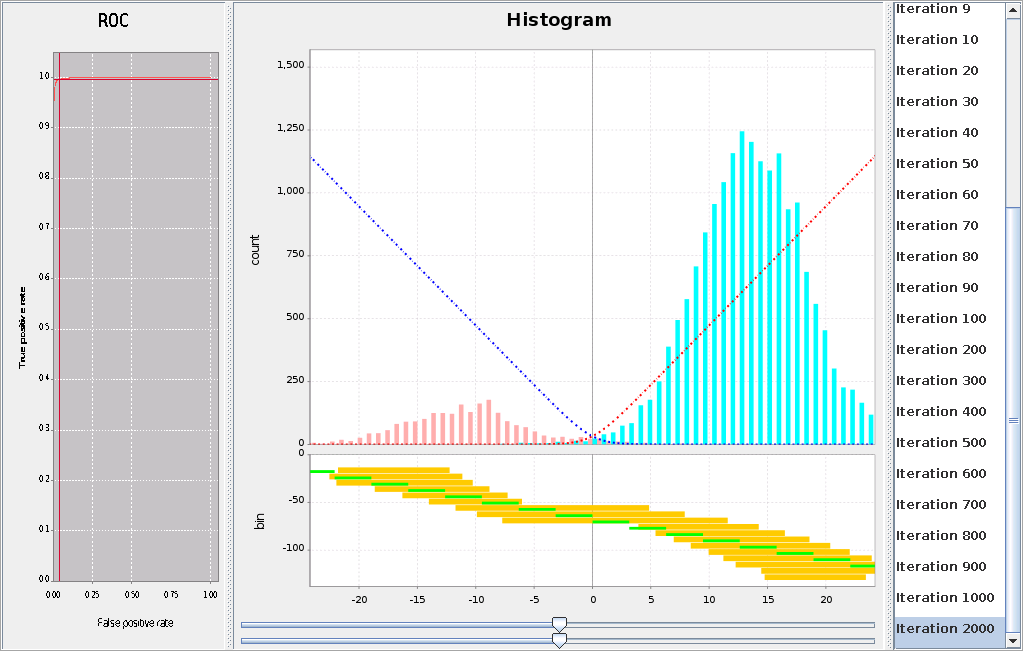
Task: Click Iteration 700 in the list
Action: click(940, 505)
